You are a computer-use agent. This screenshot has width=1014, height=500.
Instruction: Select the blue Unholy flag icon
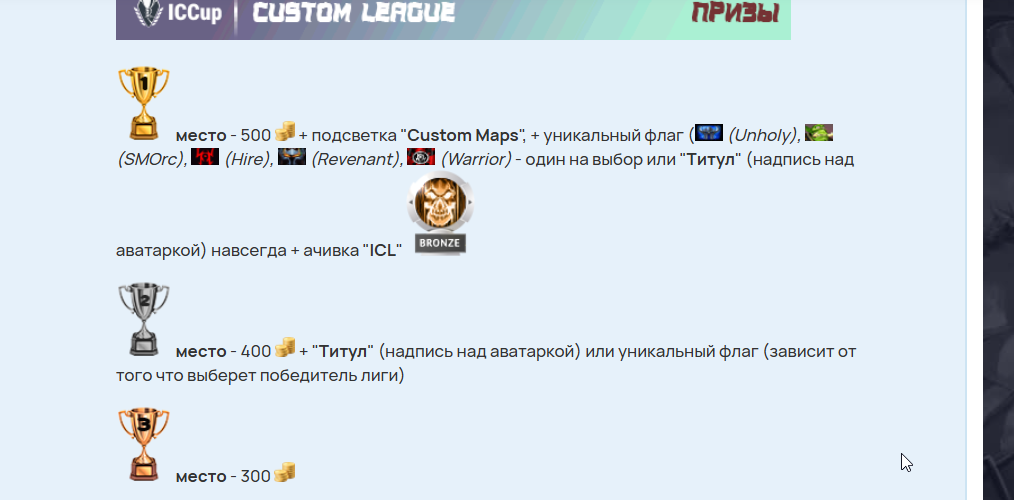pyautogui.click(x=709, y=133)
